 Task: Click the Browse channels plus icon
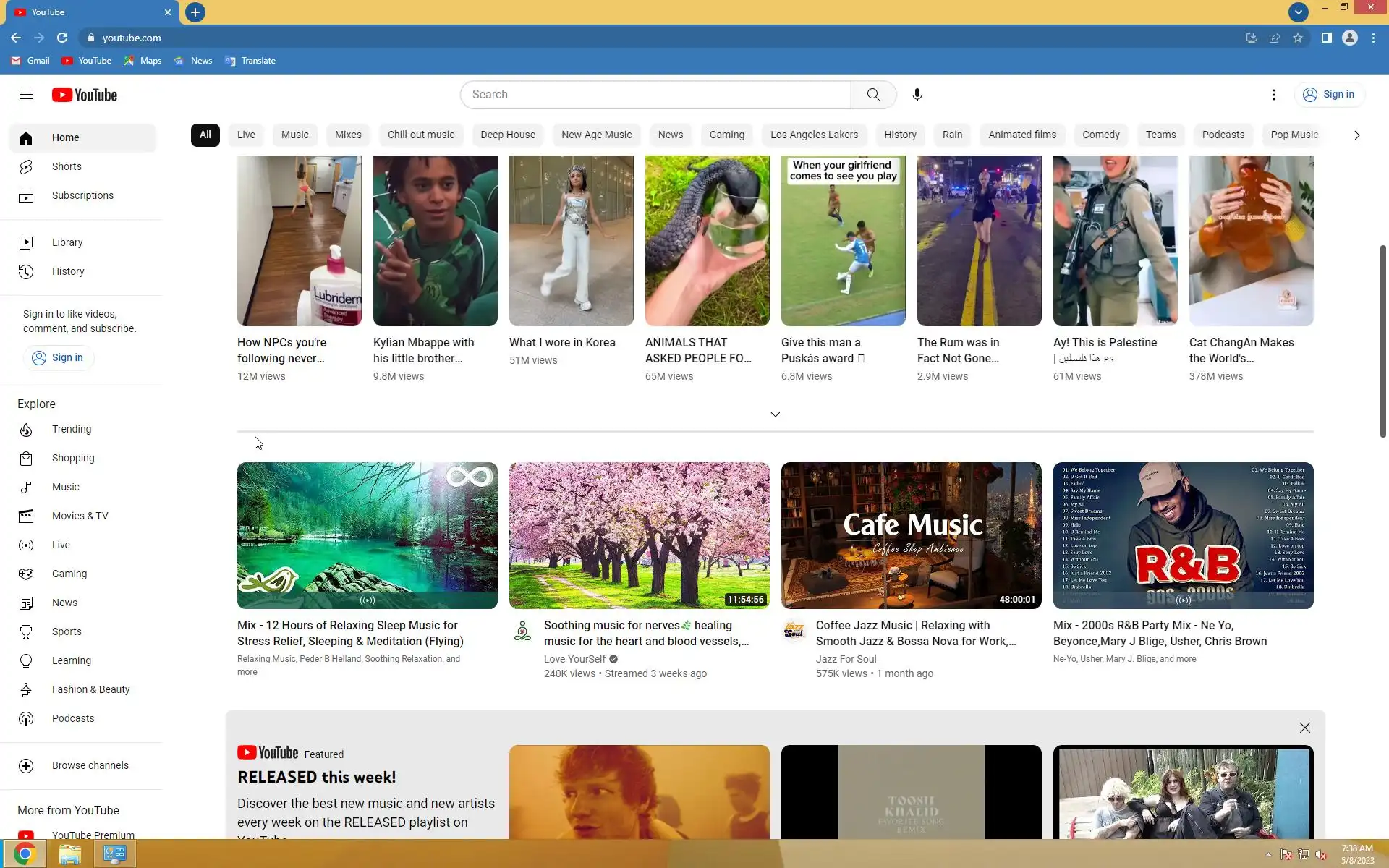click(x=26, y=766)
